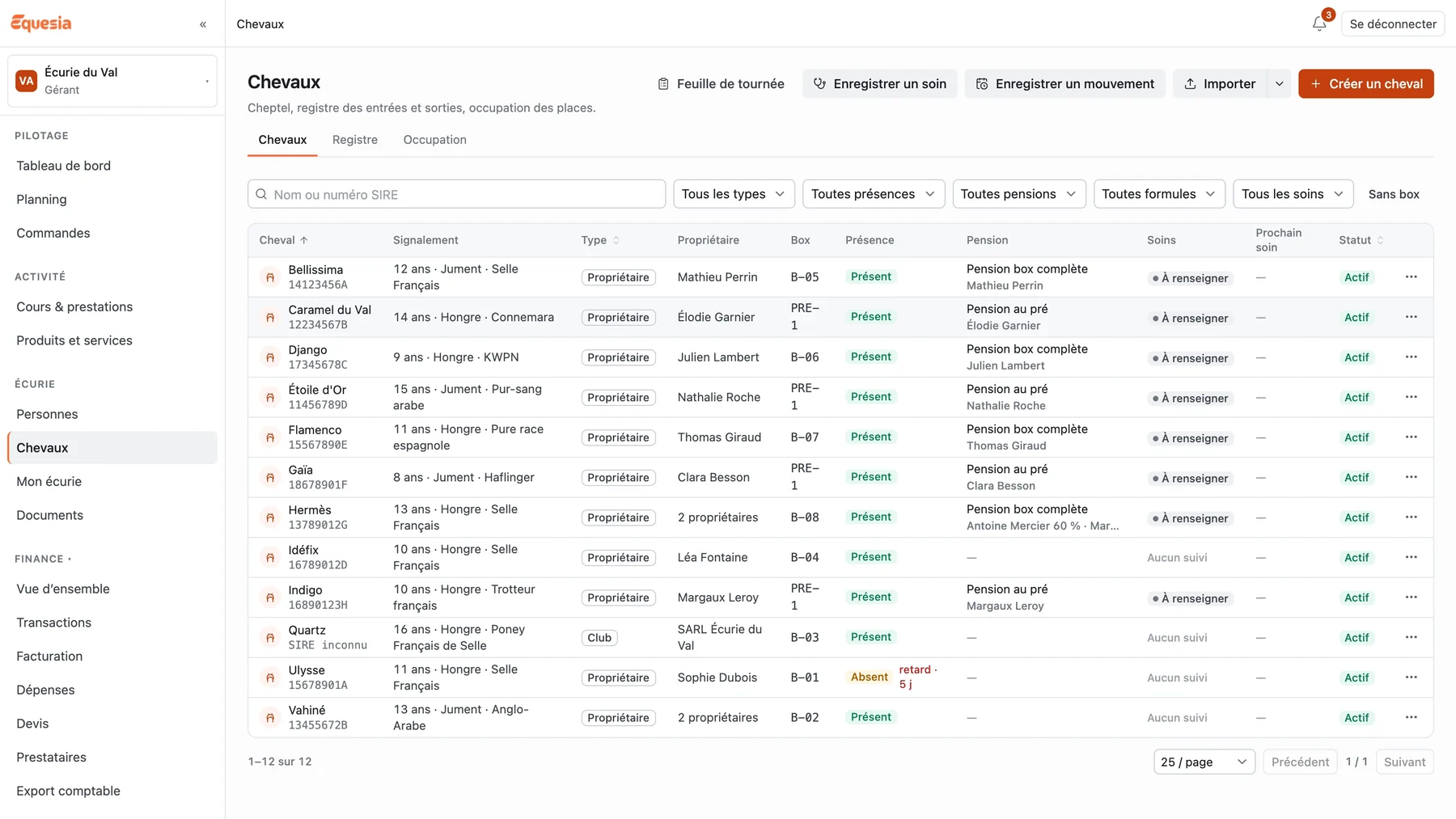This screenshot has height=819, width=1456.
Task: Click Se déconnecter
Action: point(1392,24)
